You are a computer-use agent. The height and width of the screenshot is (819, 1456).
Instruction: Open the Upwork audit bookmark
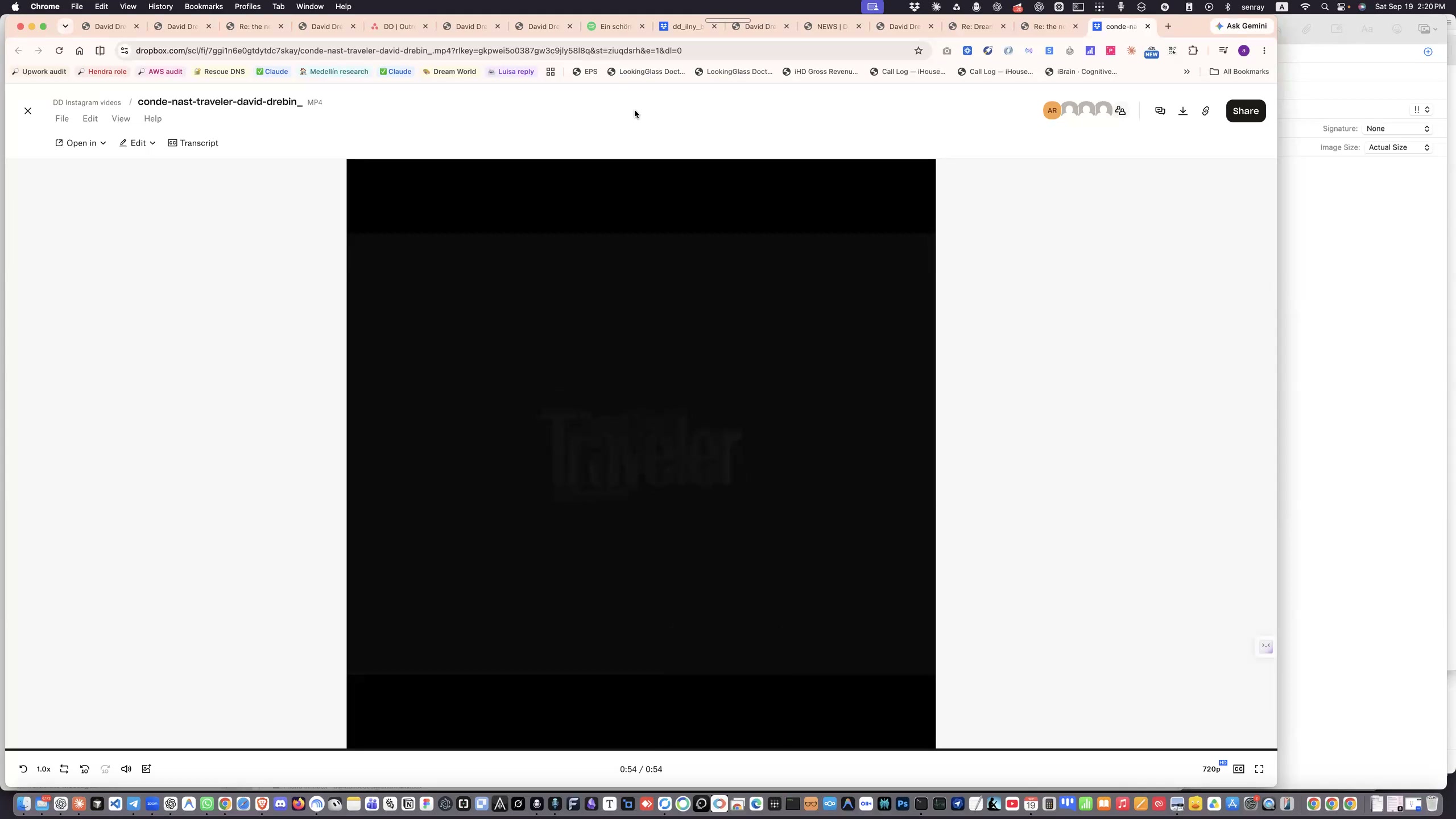tap(39, 72)
